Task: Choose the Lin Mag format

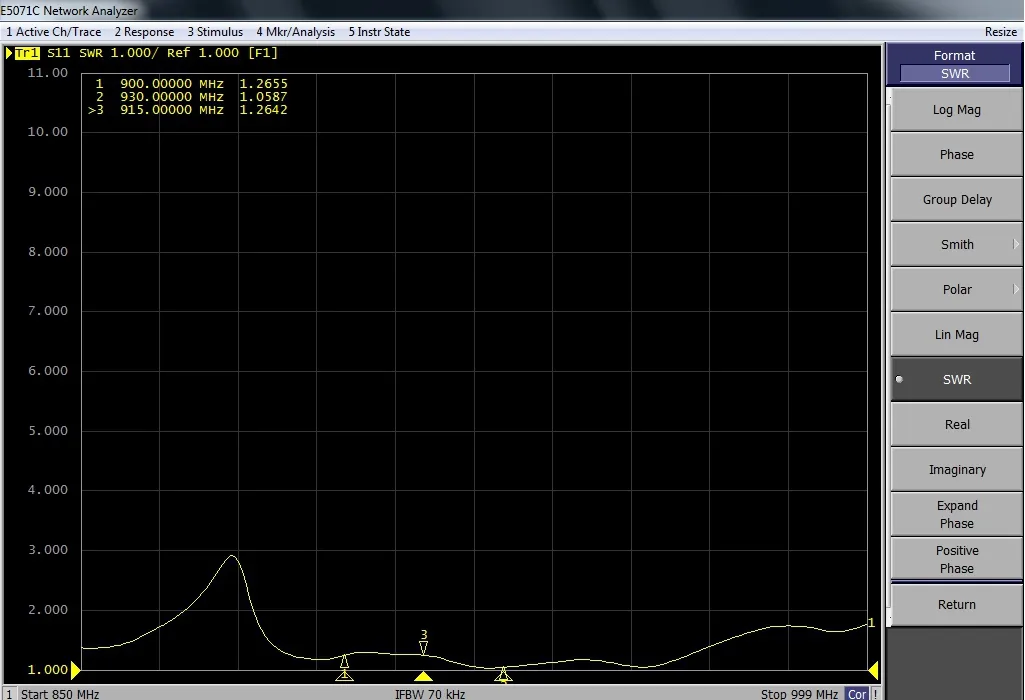Action: tap(956, 335)
